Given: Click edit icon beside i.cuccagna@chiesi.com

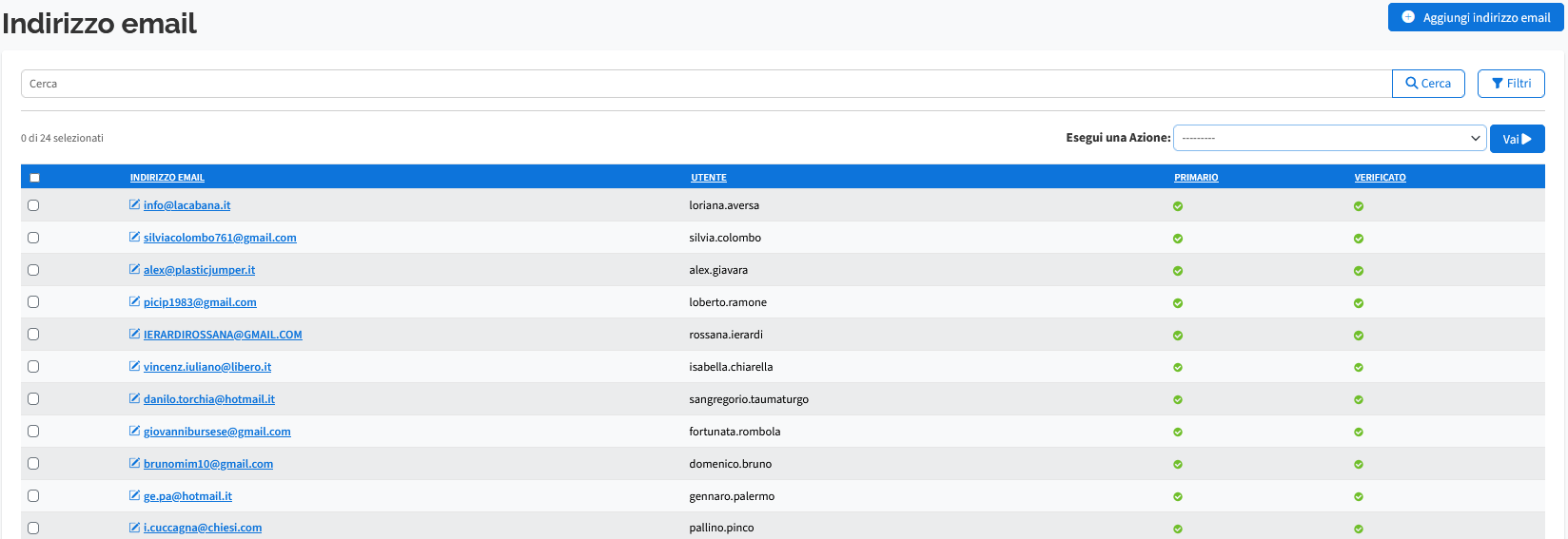Looking at the screenshot, I should point(134,527).
